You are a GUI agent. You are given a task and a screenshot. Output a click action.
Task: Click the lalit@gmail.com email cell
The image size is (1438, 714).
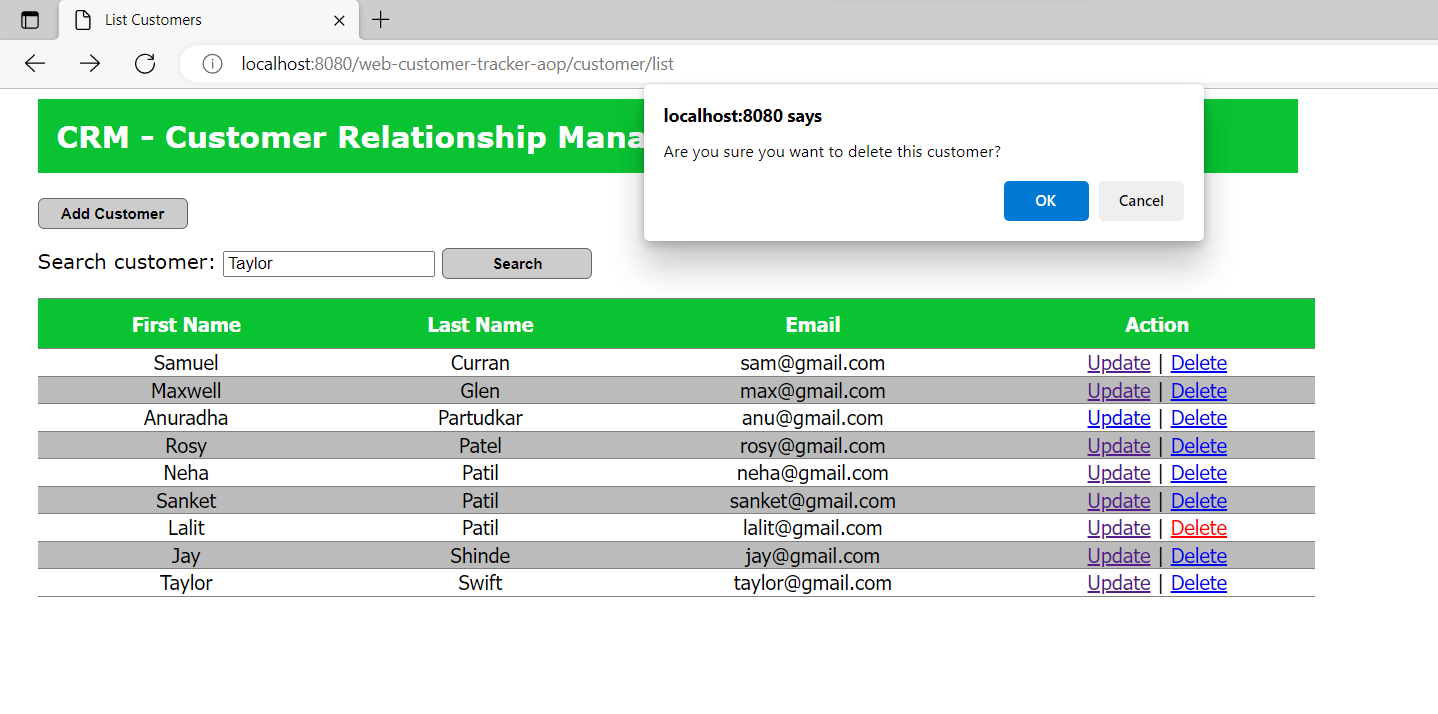[x=813, y=528]
